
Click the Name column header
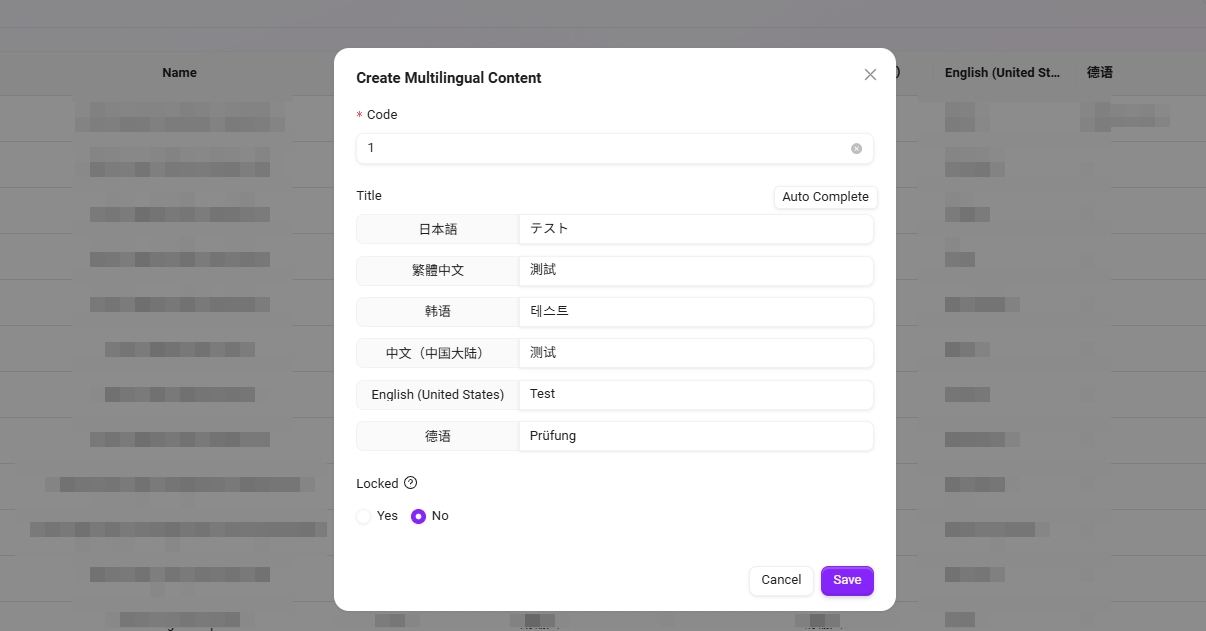(x=180, y=73)
